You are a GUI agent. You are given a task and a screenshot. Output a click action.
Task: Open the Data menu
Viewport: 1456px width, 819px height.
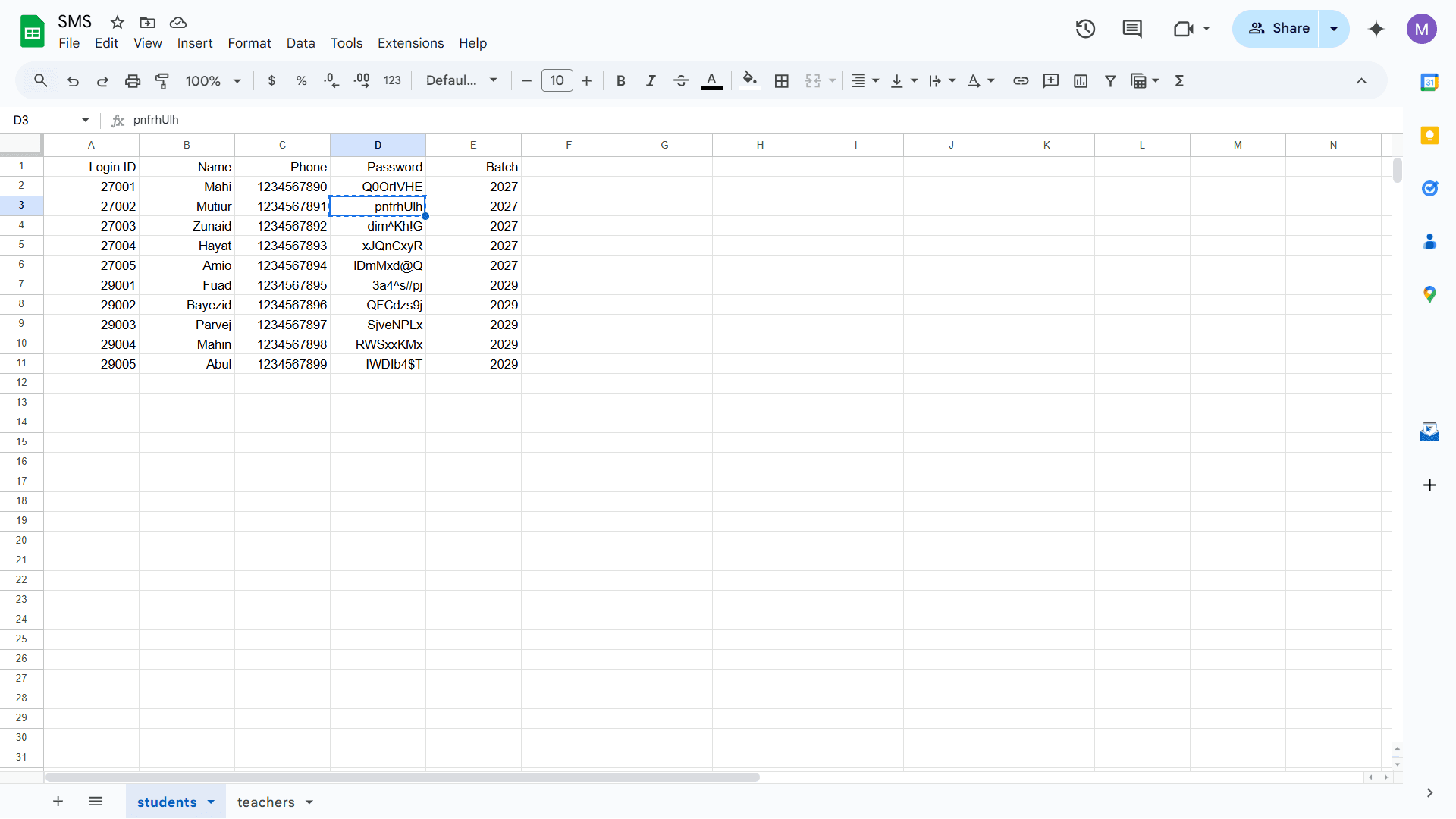(x=300, y=43)
